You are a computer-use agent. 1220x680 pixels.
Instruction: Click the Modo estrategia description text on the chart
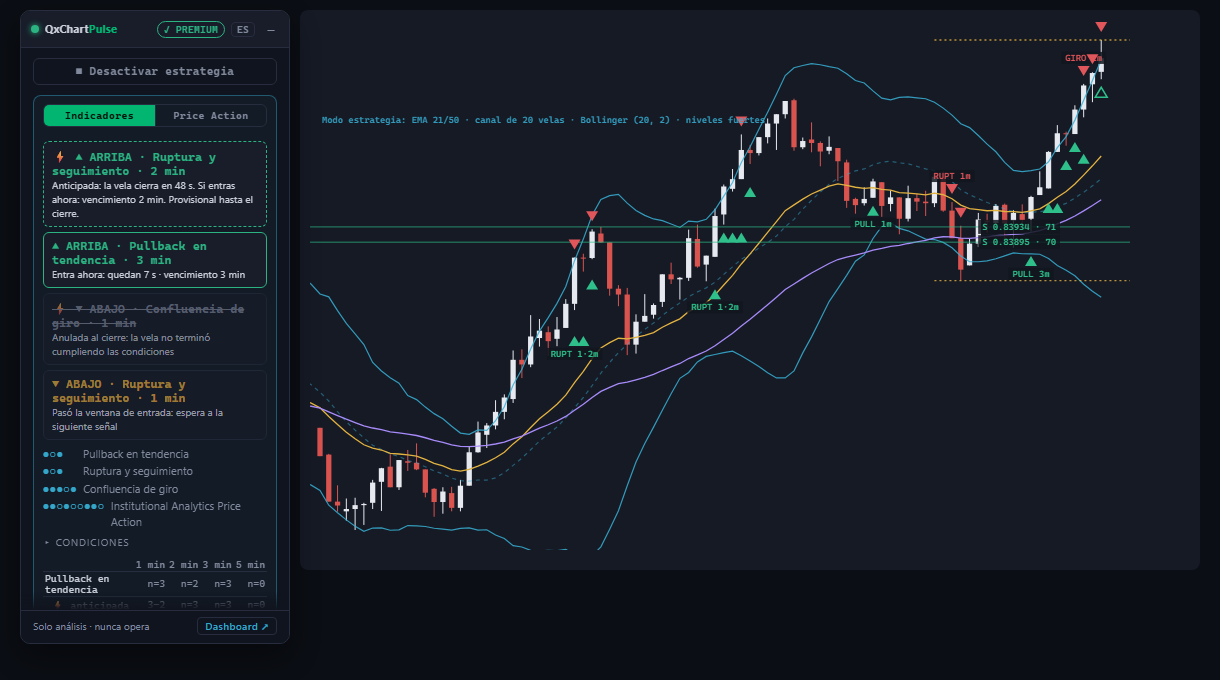546,120
